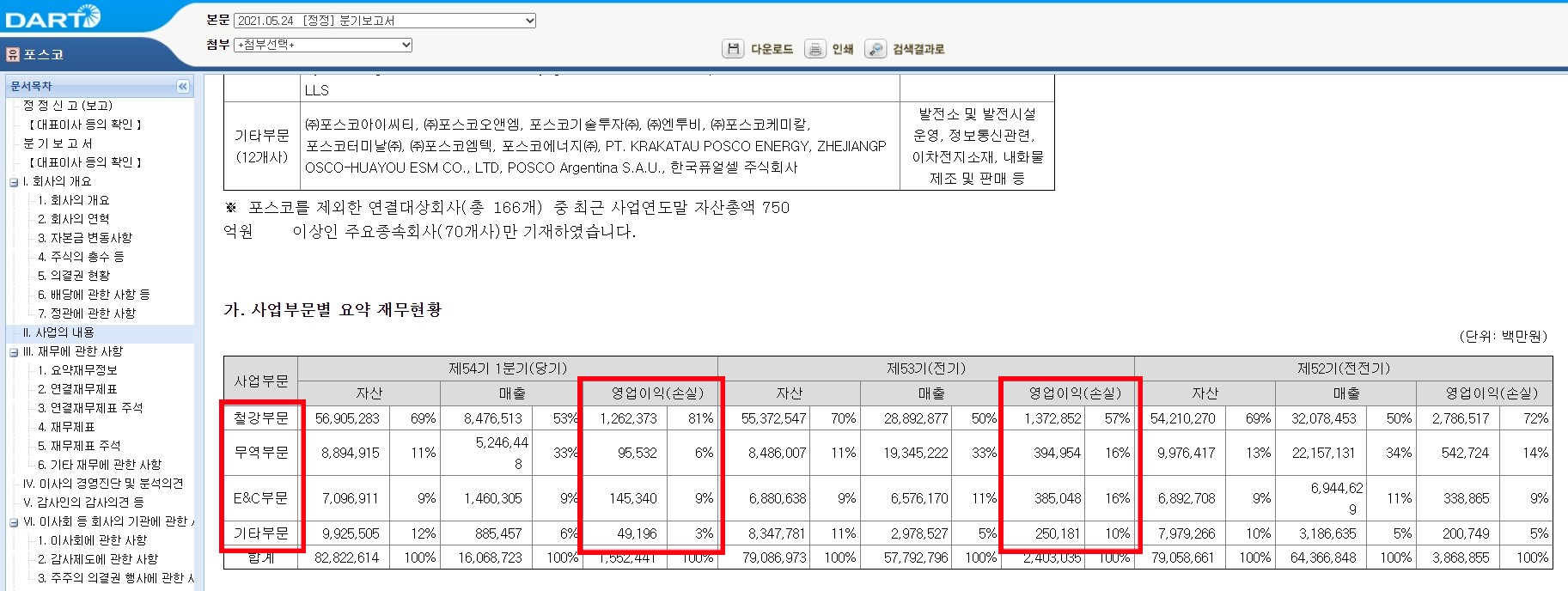The height and width of the screenshot is (591, 1568).
Task: Open 1. 이사회에 관한 사항
Action: [92, 540]
